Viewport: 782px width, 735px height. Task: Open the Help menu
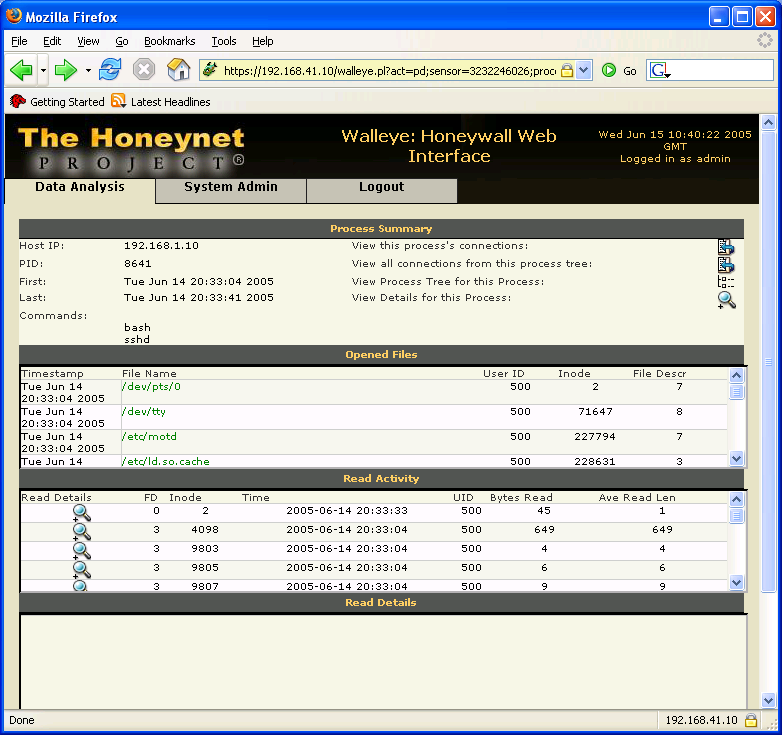click(262, 41)
